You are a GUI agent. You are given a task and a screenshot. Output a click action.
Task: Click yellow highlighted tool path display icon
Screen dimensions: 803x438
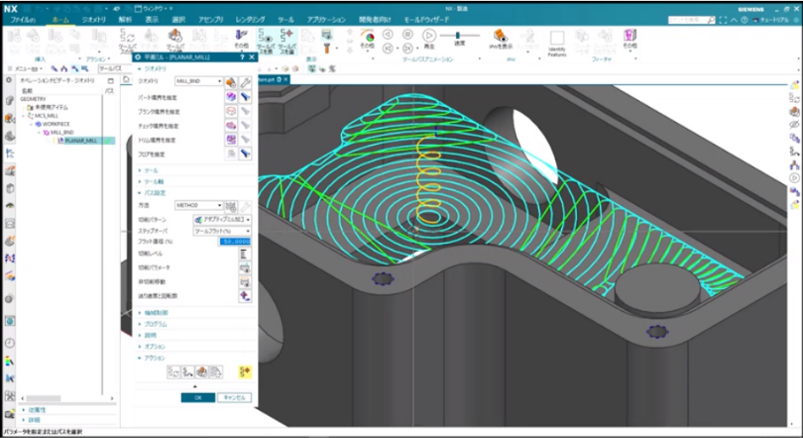pyautogui.click(x=245, y=372)
